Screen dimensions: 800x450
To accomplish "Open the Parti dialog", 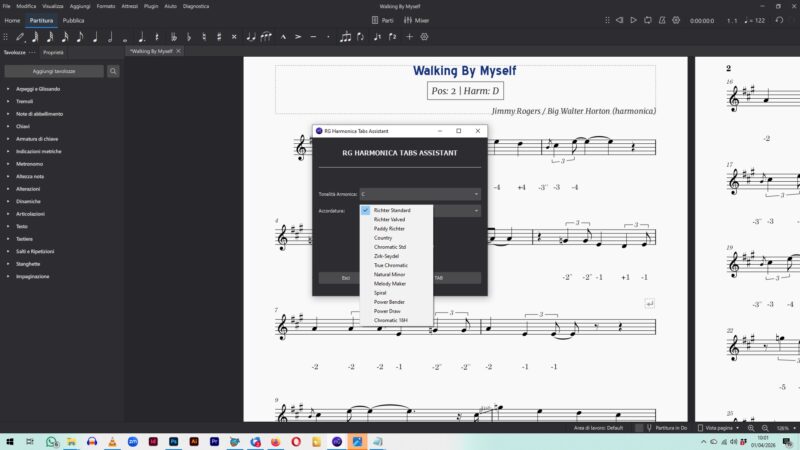I will (x=383, y=20).
